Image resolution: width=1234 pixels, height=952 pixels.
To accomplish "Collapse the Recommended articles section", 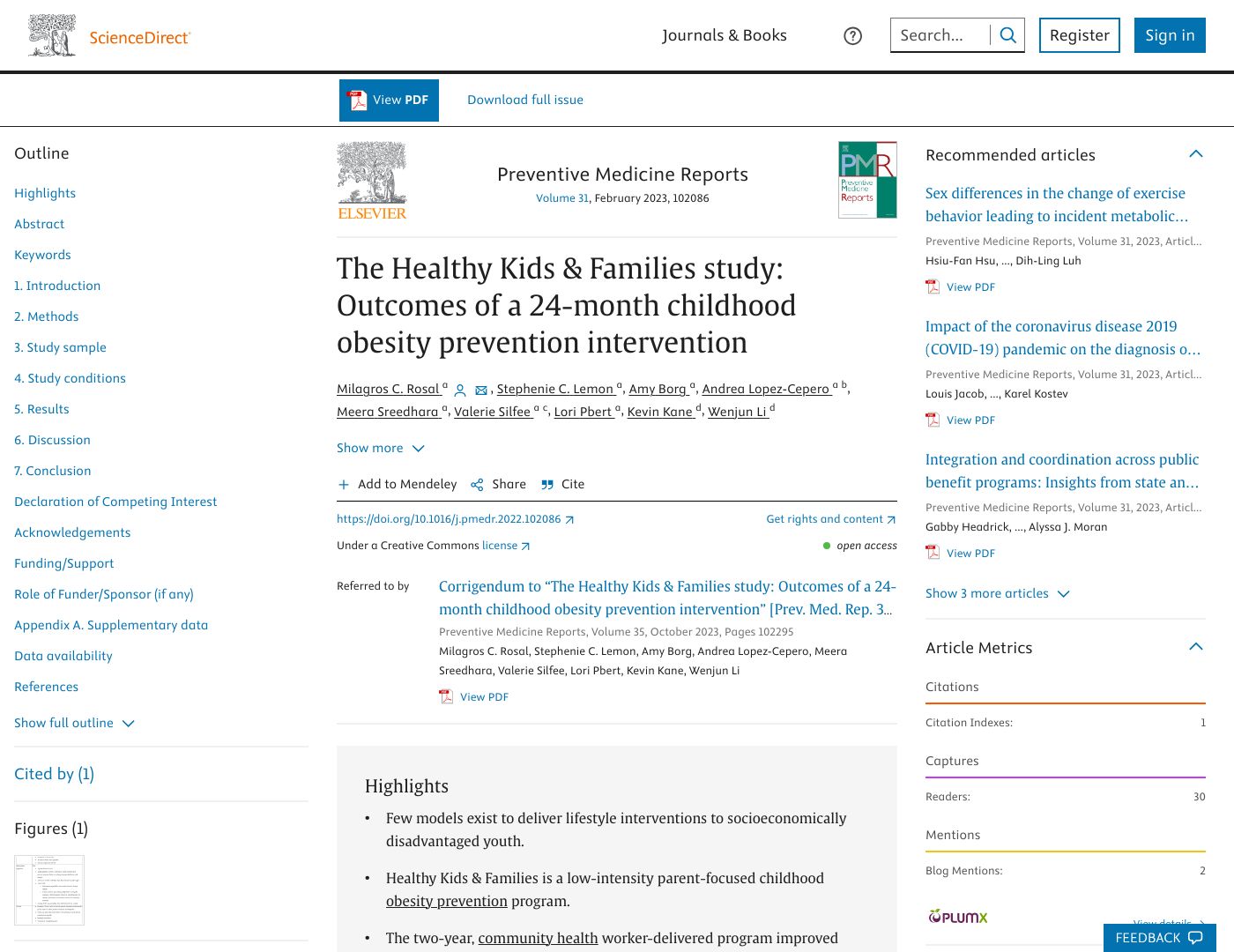I will tap(1196, 154).
